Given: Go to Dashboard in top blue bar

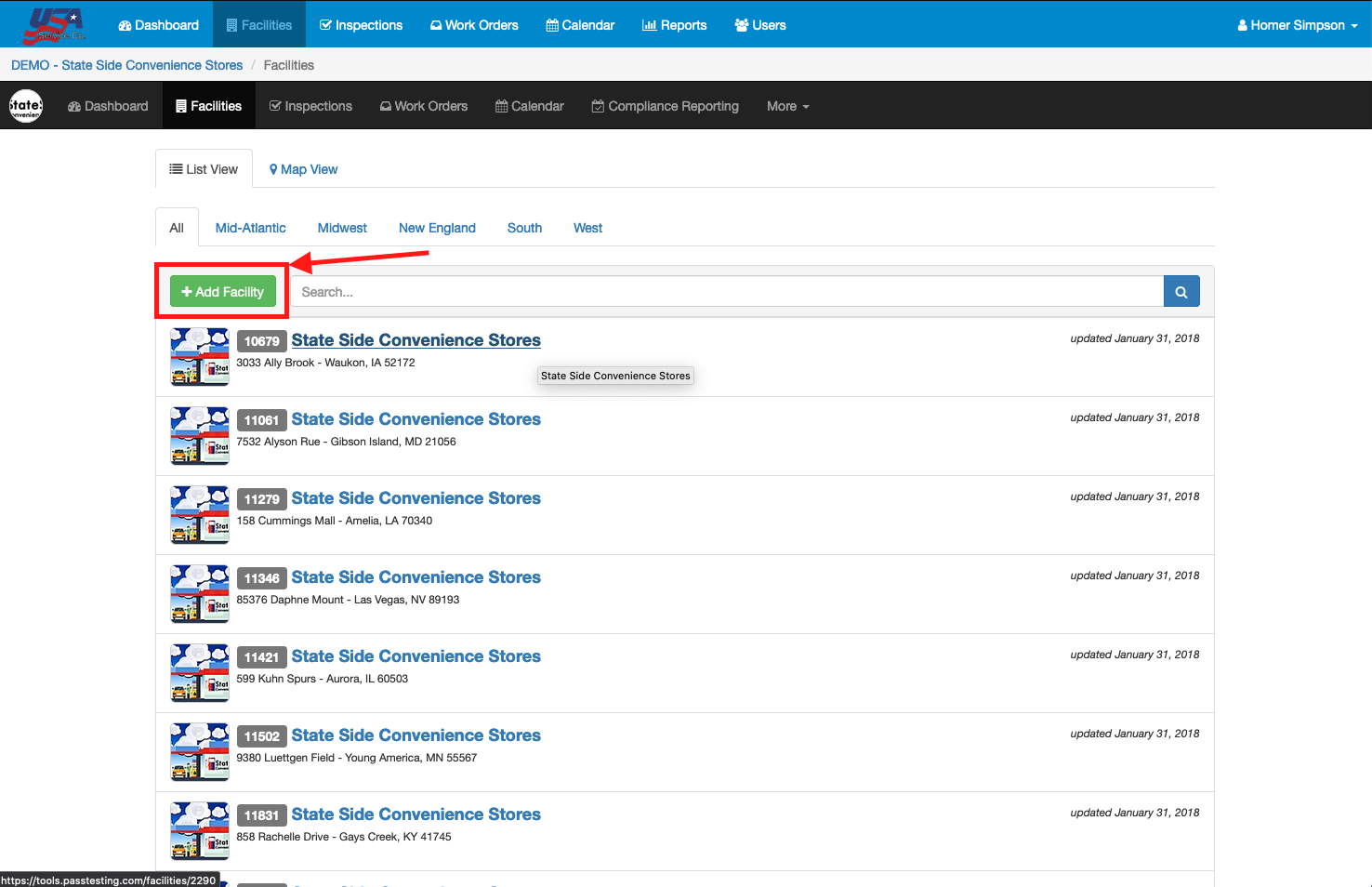Looking at the screenshot, I should tap(158, 25).
